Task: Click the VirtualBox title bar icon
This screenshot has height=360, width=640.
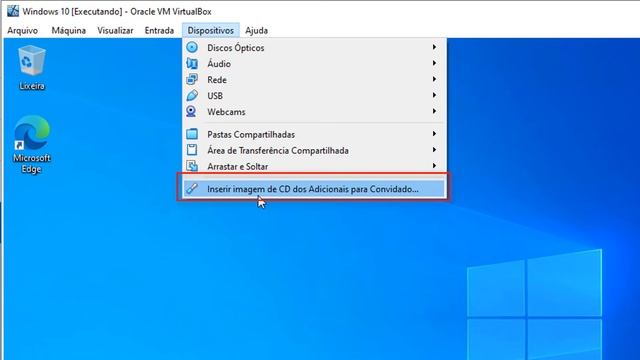Action: pos(13,11)
